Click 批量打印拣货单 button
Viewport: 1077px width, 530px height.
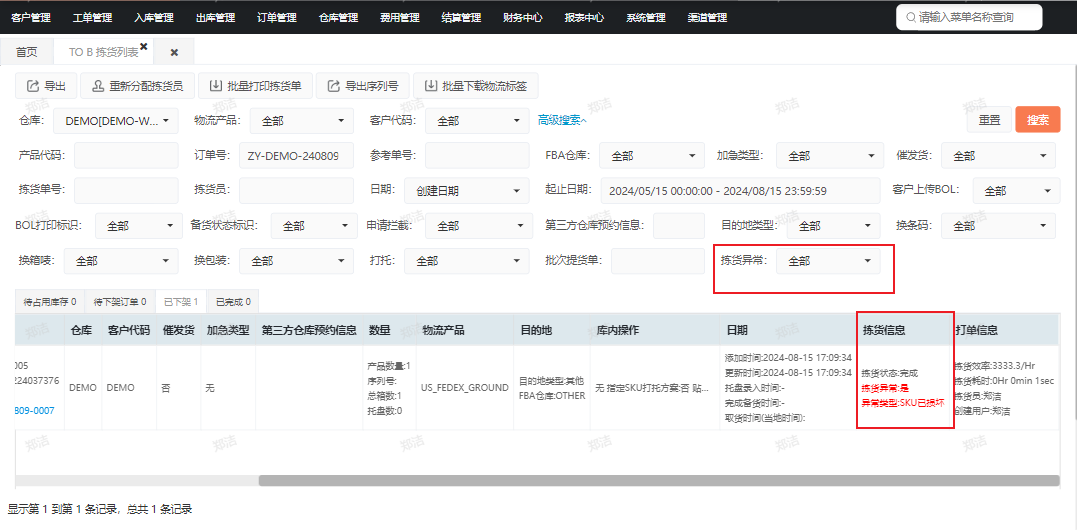click(x=256, y=86)
